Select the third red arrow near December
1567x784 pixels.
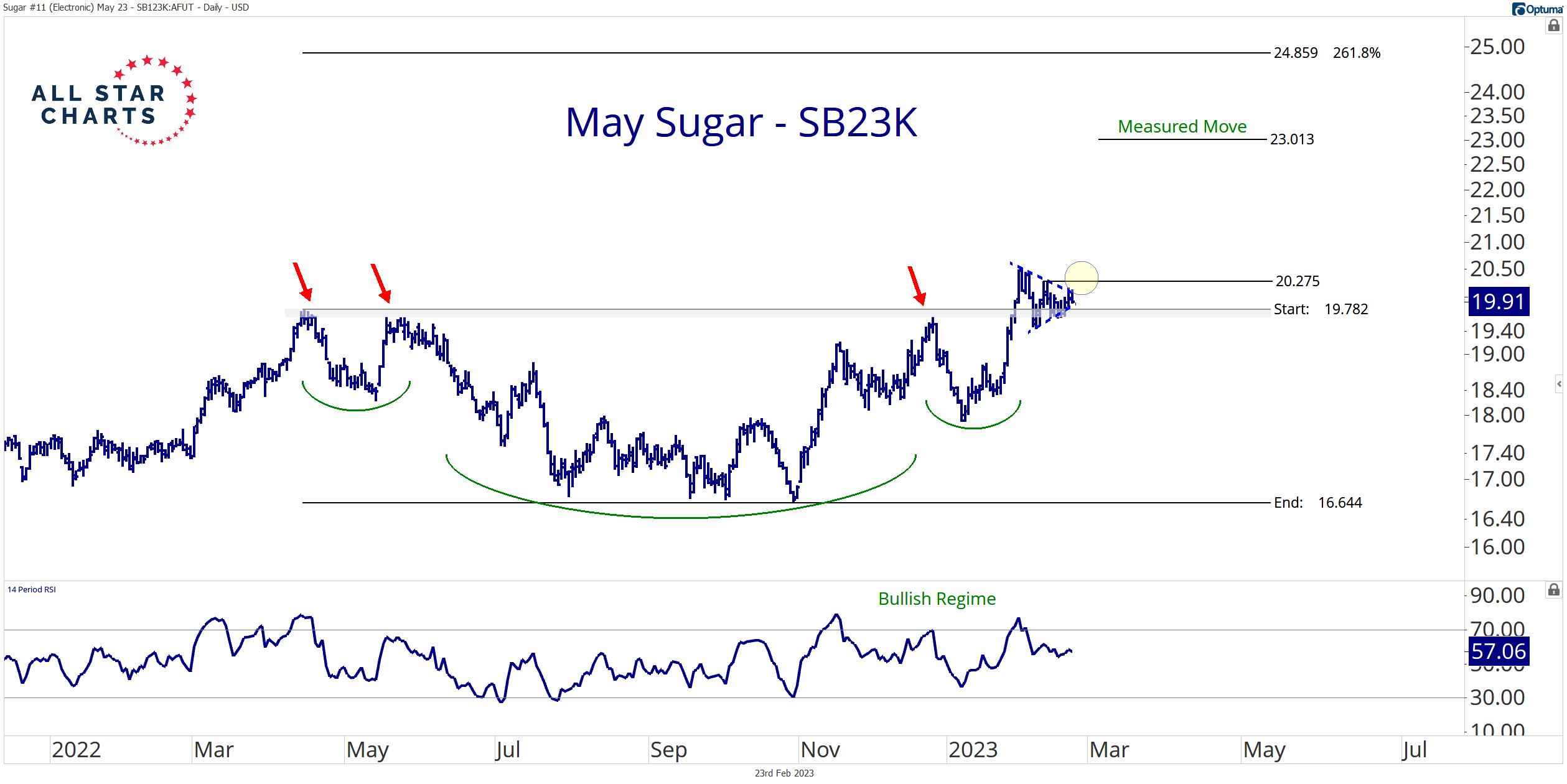916,286
